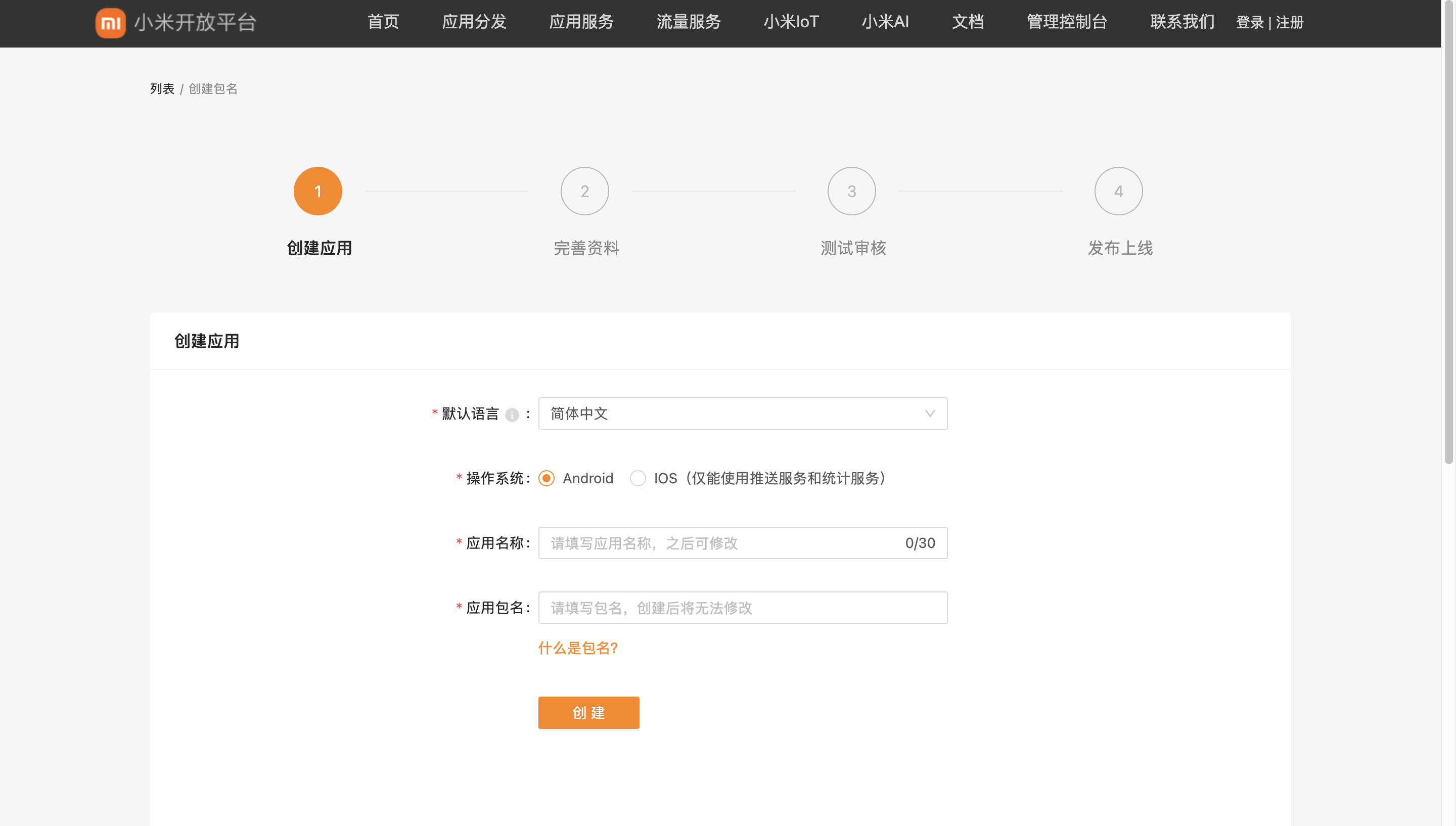Open the 应用分发 menu item
Screen dimensions: 1456x826
point(474,22)
